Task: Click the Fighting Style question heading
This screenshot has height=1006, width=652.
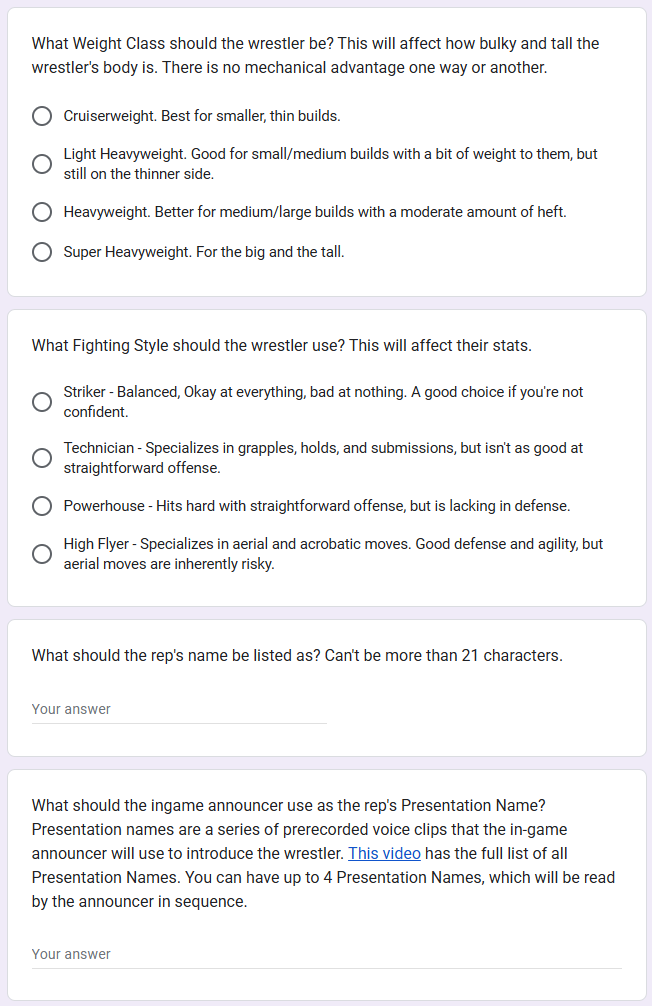Action: pyautogui.click(x=281, y=346)
